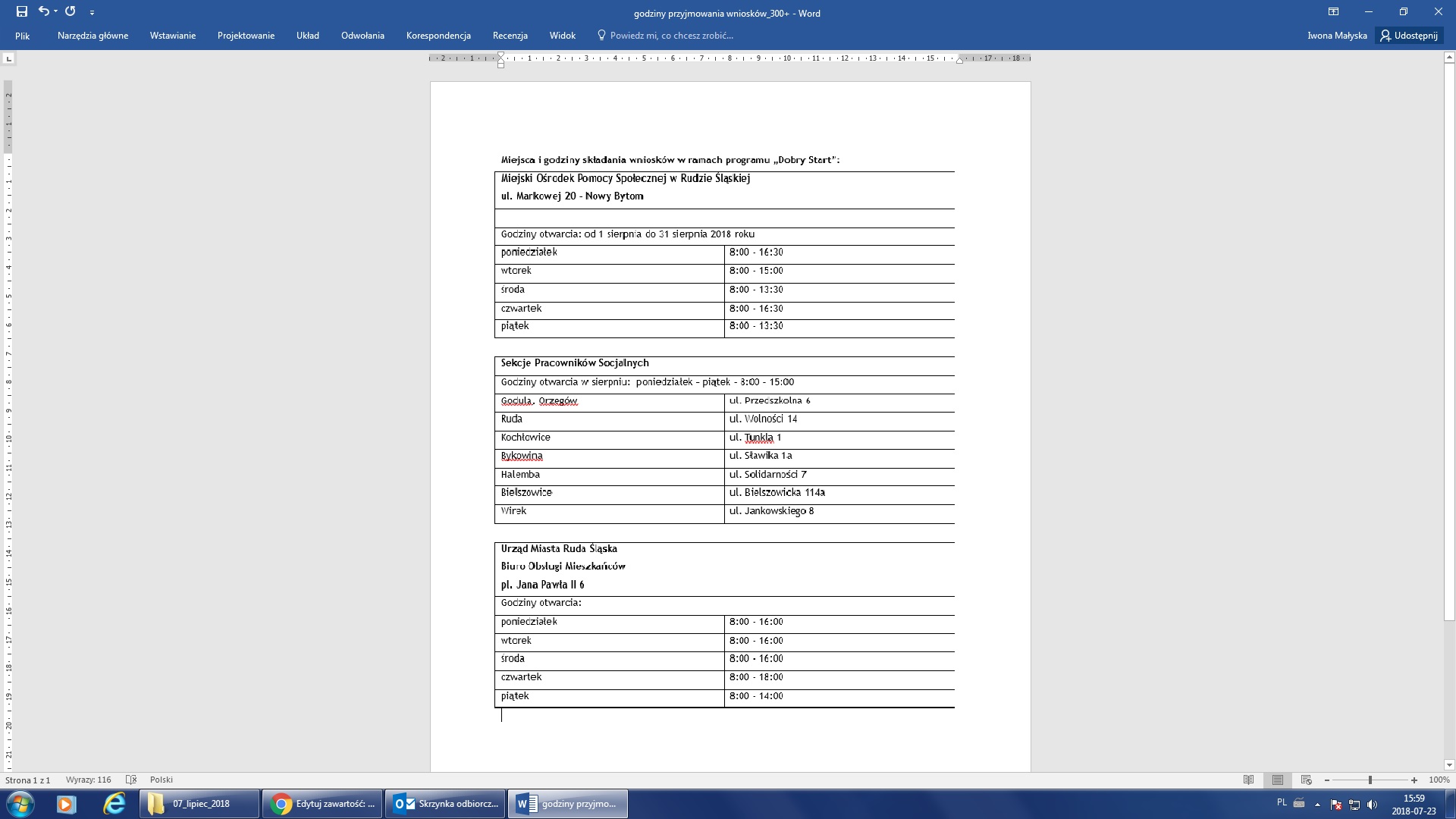
Task: Switch to Outlook Skrzynka odbiorcza window
Action: click(x=447, y=804)
